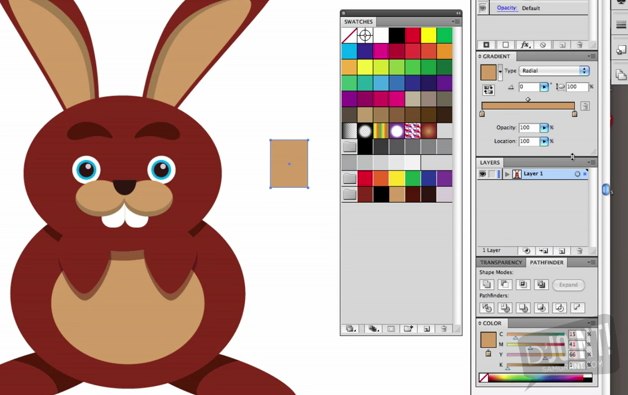The image size is (628, 395).
Task: Click the Swatches panel tab
Action: pyautogui.click(x=358, y=22)
